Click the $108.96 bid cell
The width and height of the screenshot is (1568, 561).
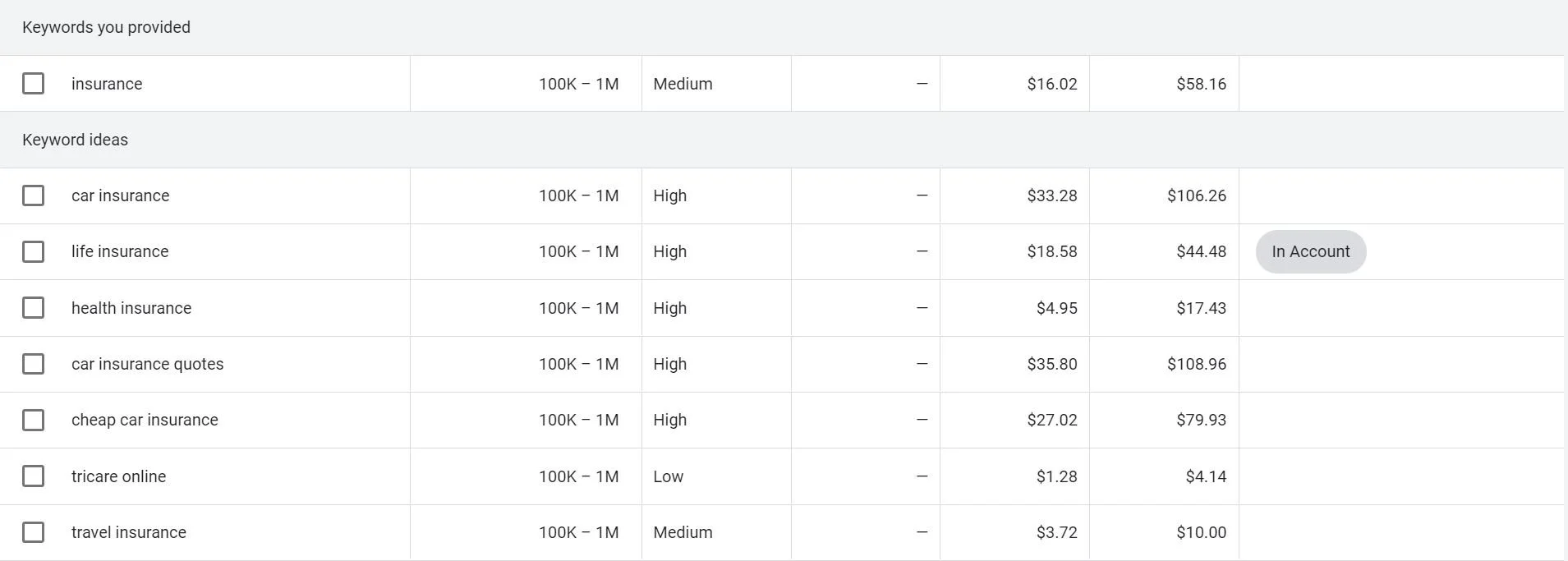1196,364
